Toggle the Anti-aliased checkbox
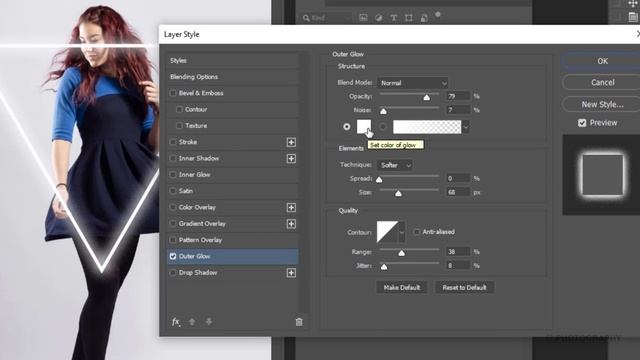This screenshot has height=360, width=640. click(416, 232)
